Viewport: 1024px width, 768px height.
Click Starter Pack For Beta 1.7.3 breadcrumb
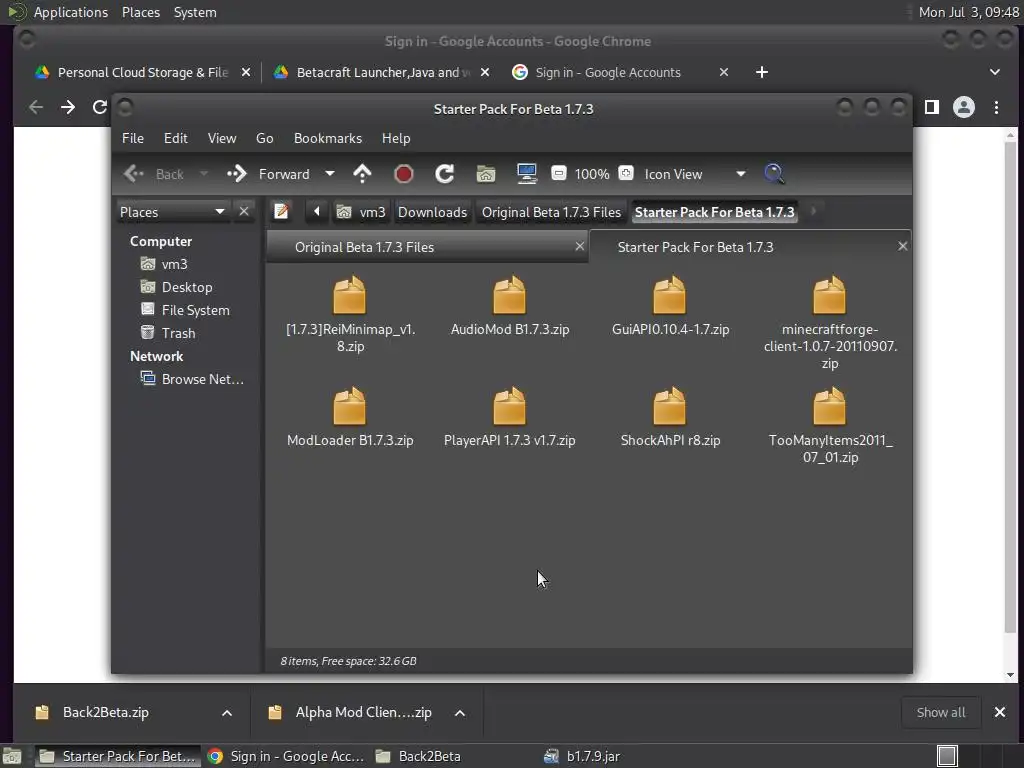click(714, 212)
